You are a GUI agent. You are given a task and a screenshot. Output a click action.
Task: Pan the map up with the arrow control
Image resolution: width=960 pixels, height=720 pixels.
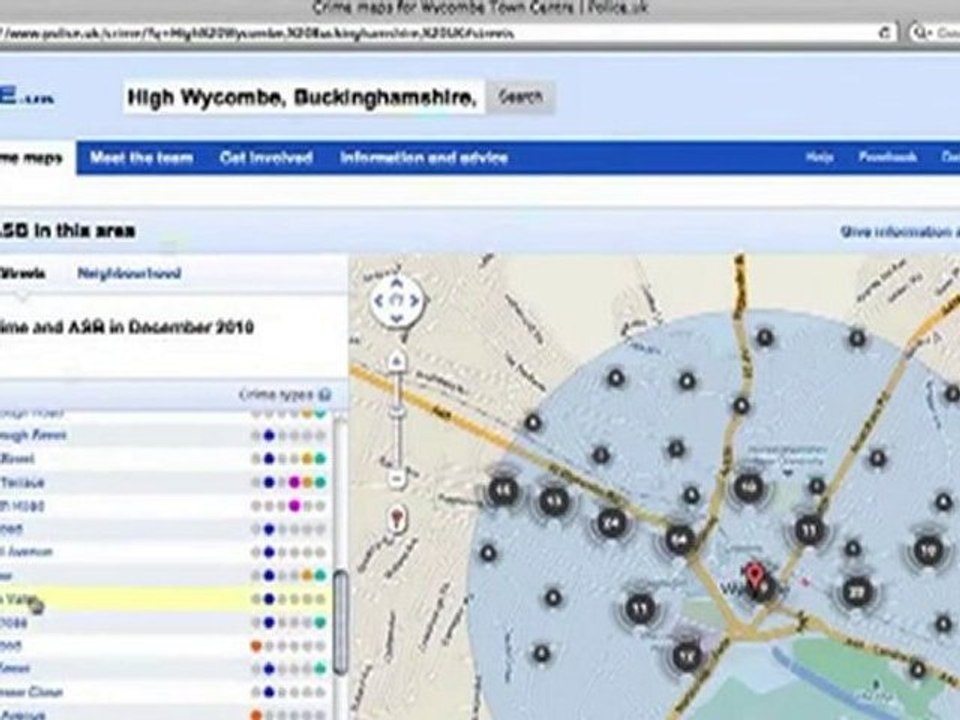click(397, 283)
